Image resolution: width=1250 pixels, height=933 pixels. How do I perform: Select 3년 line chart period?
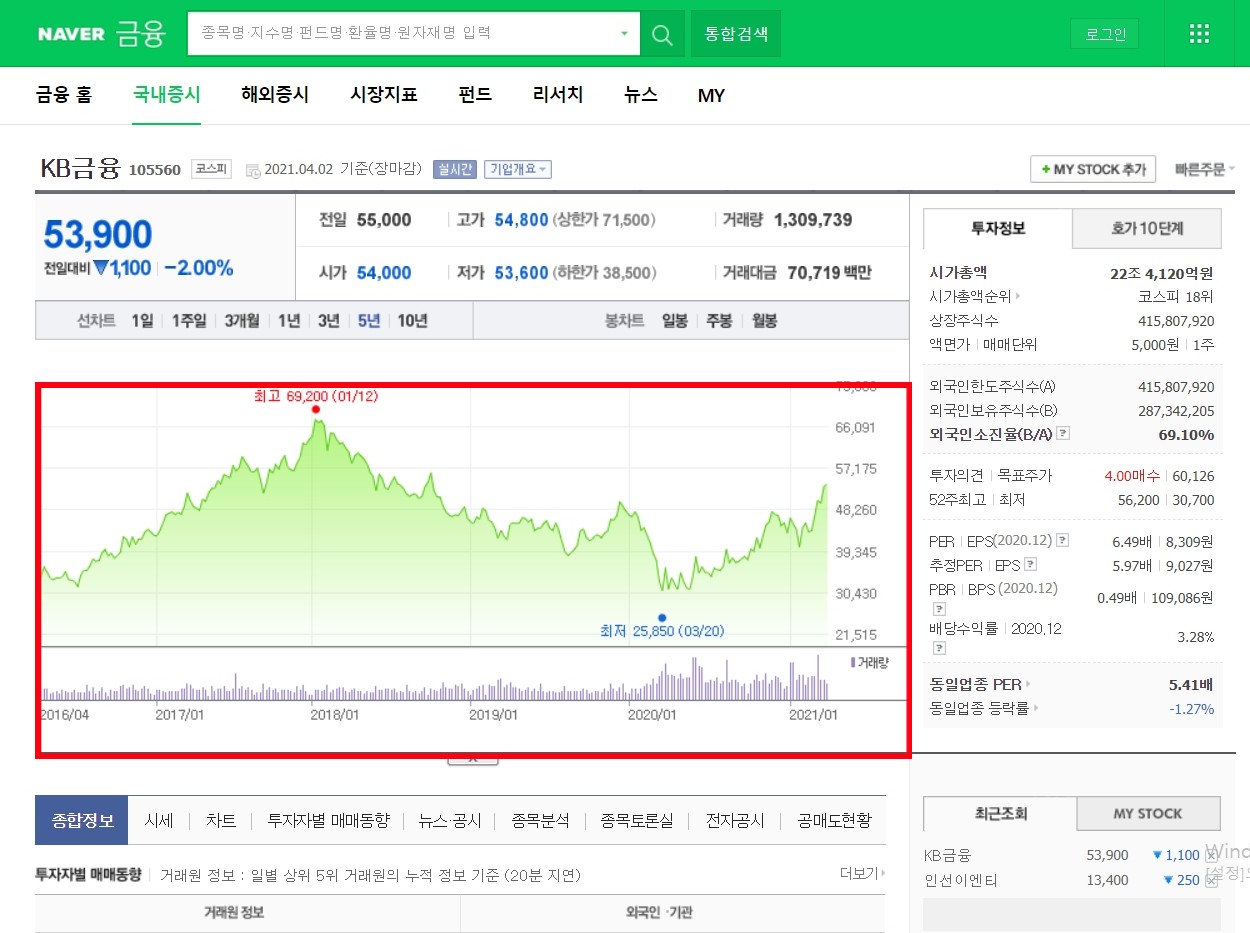tap(329, 321)
